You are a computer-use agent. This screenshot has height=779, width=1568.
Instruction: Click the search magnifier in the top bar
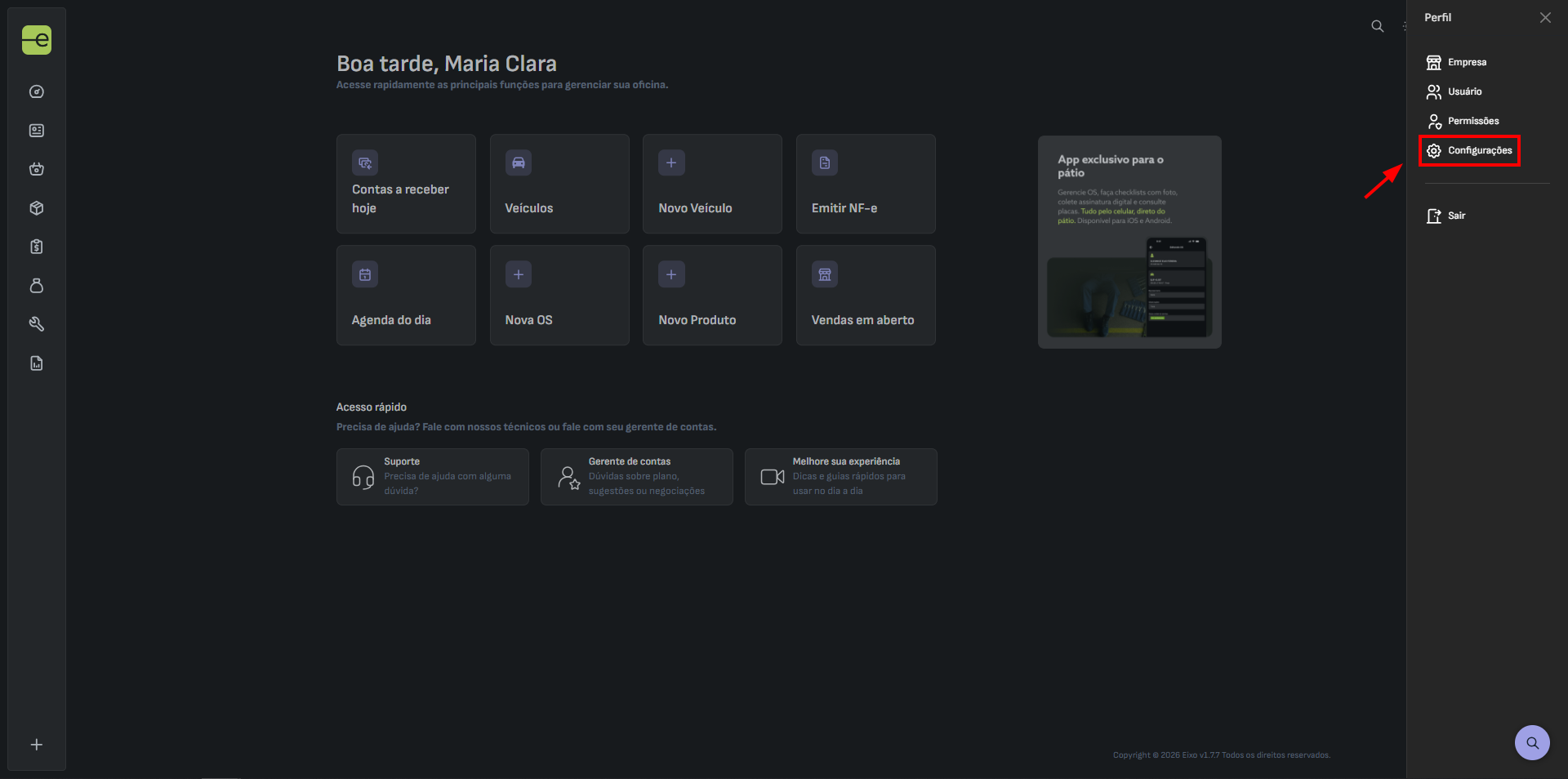[x=1377, y=26]
